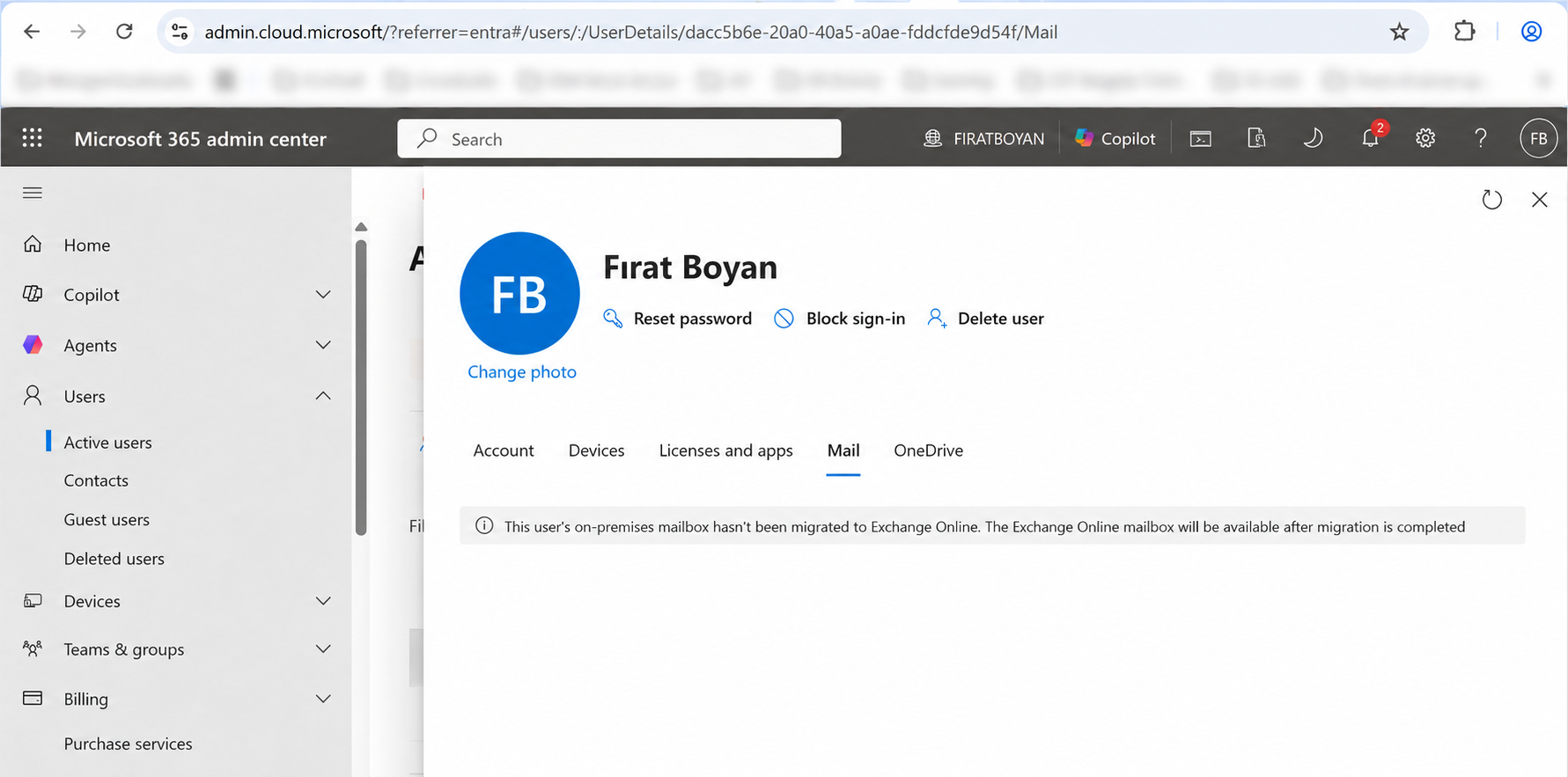The width and height of the screenshot is (1568, 777).
Task: Click the browser address bar URL
Action: [x=630, y=33]
